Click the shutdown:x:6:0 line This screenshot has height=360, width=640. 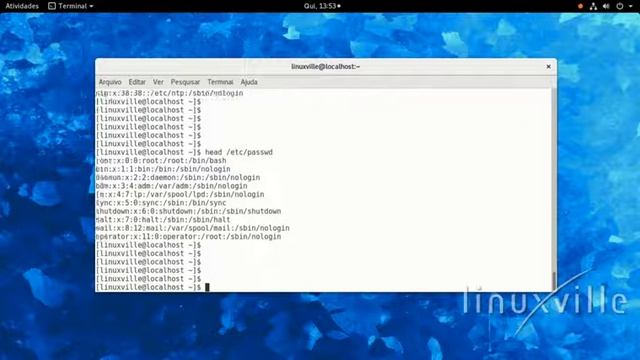click(188, 211)
